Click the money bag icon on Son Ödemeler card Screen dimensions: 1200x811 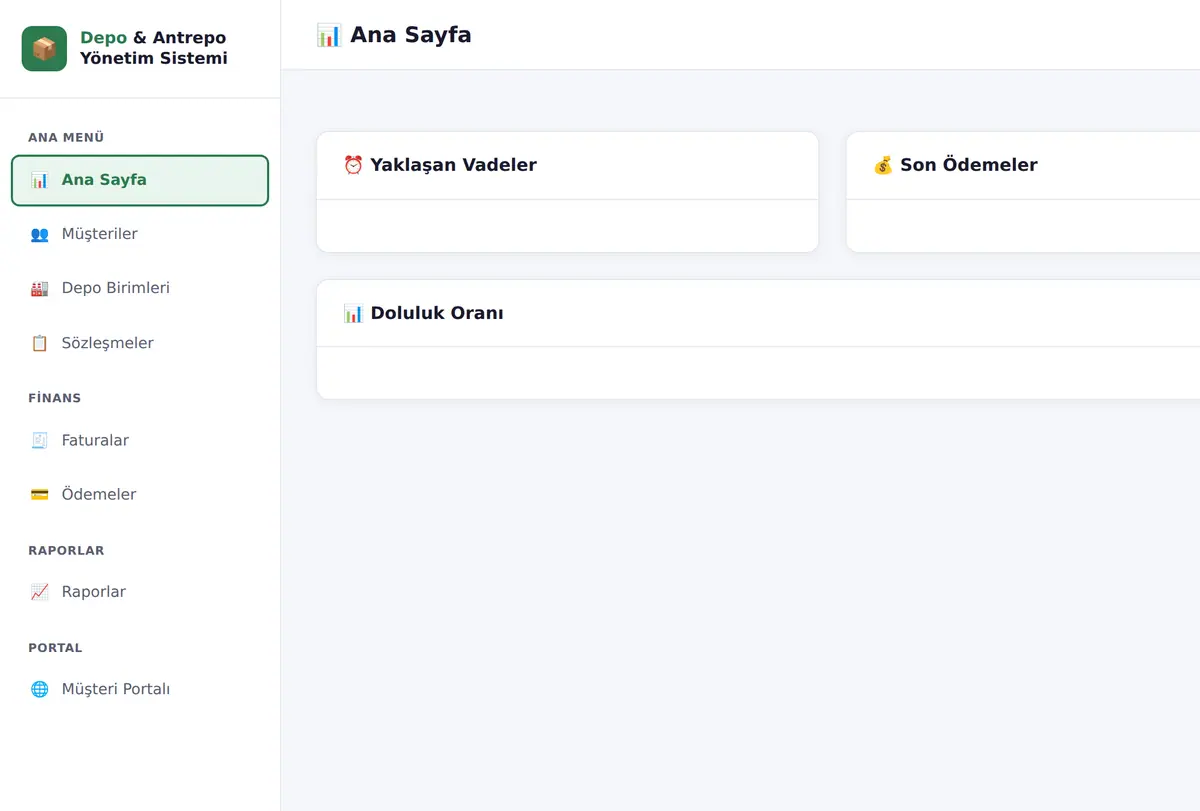(x=883, y=165)
